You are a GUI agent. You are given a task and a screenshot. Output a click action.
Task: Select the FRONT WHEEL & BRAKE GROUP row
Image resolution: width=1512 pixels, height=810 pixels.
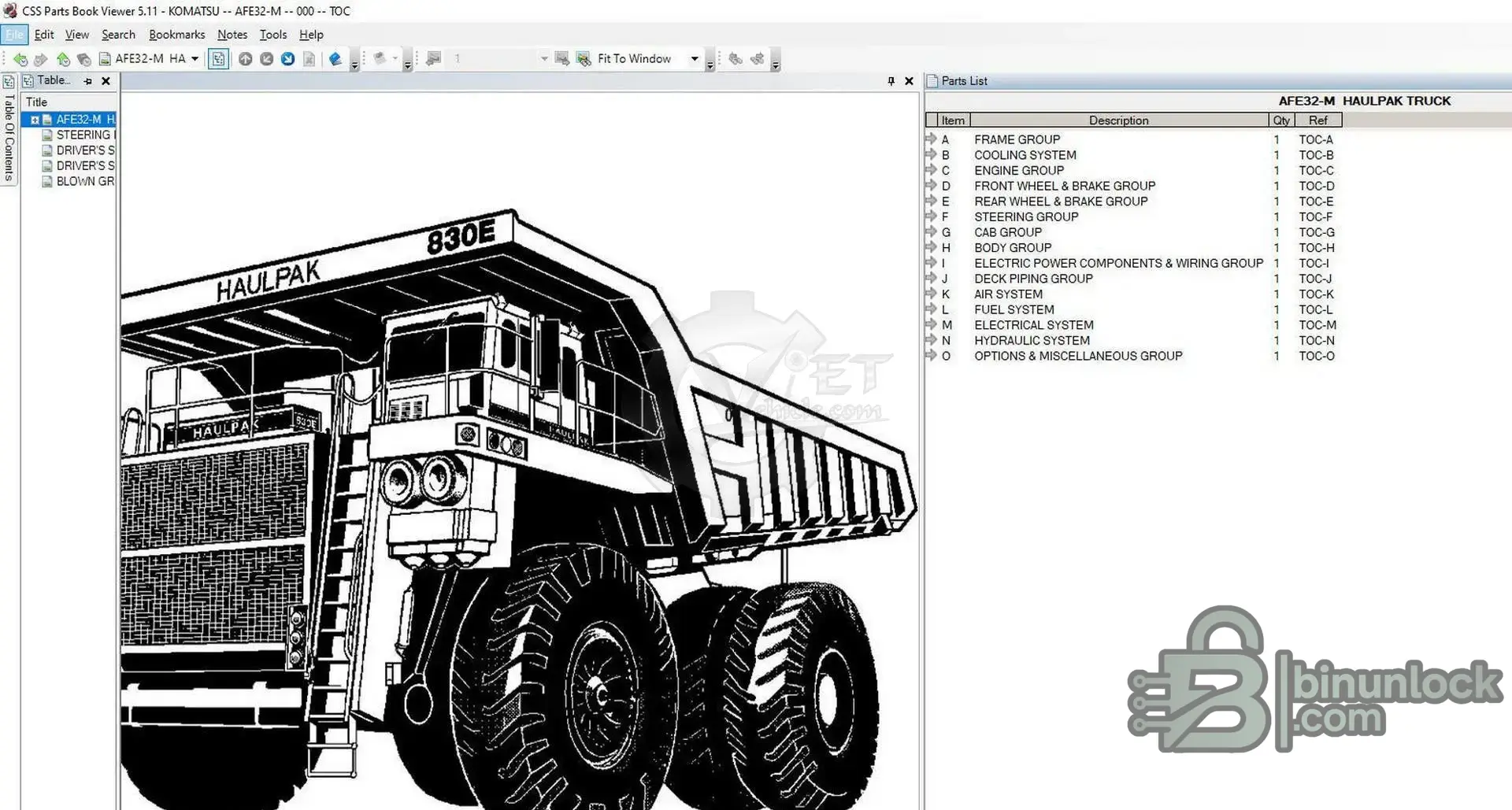pos(1134,186)
